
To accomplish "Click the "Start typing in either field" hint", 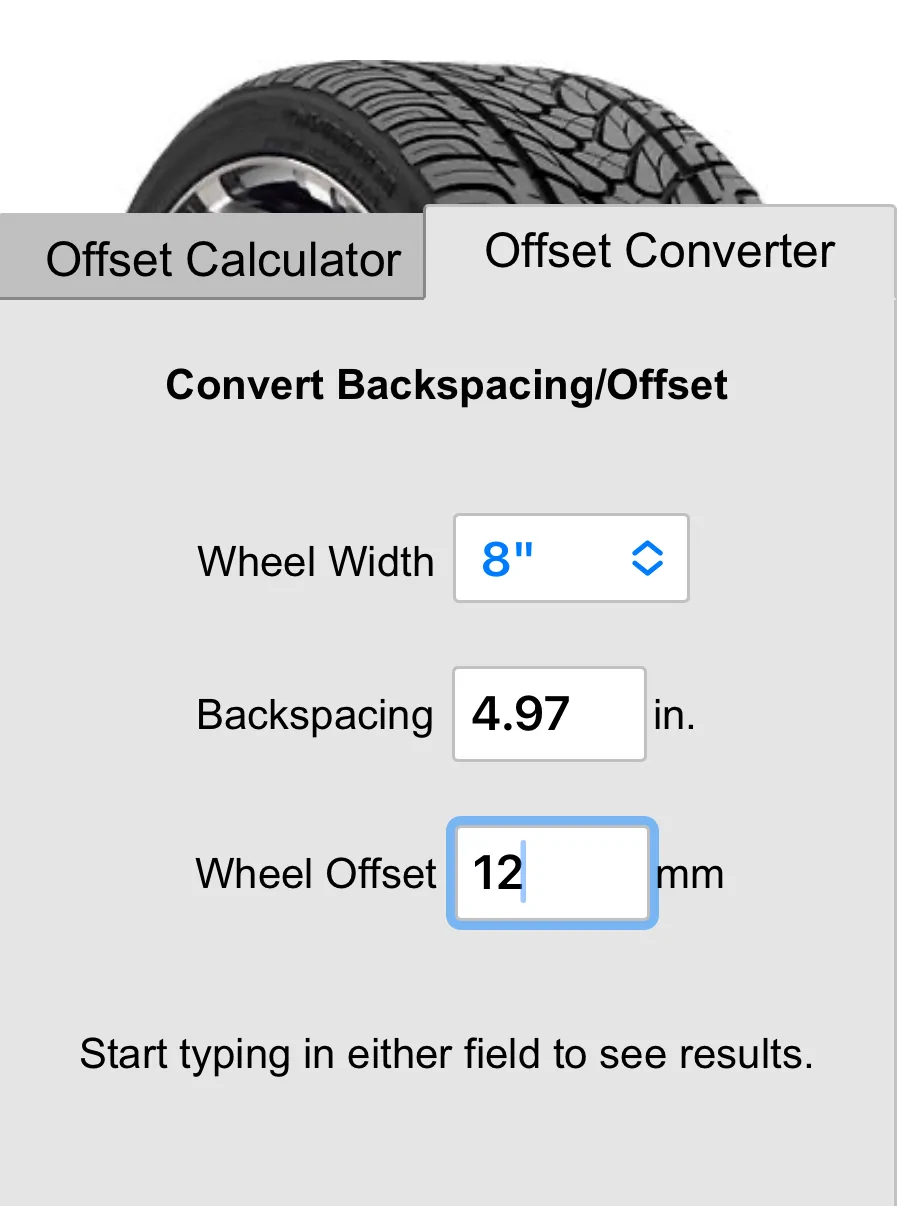I will pos(447,1054).
